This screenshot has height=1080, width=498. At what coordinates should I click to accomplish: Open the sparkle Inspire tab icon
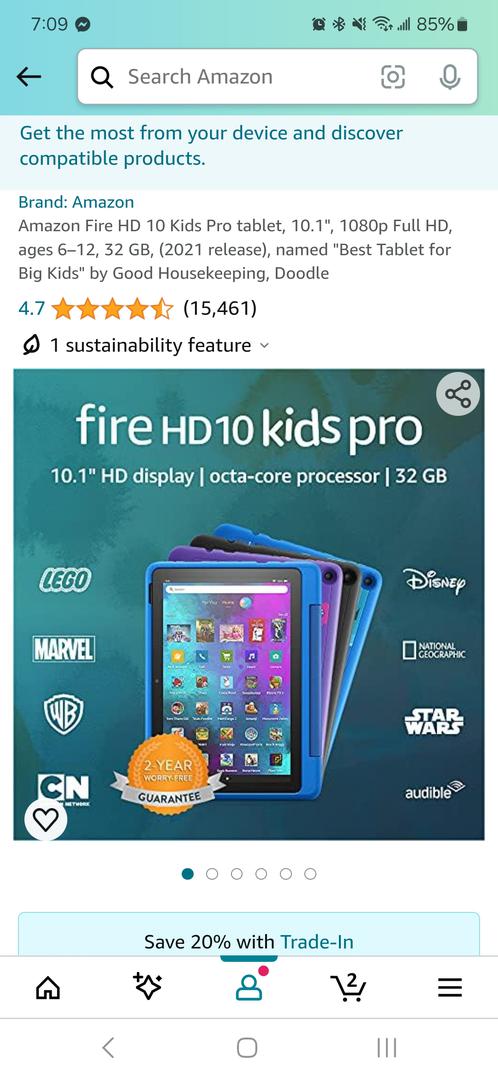(x=147, y=987)
